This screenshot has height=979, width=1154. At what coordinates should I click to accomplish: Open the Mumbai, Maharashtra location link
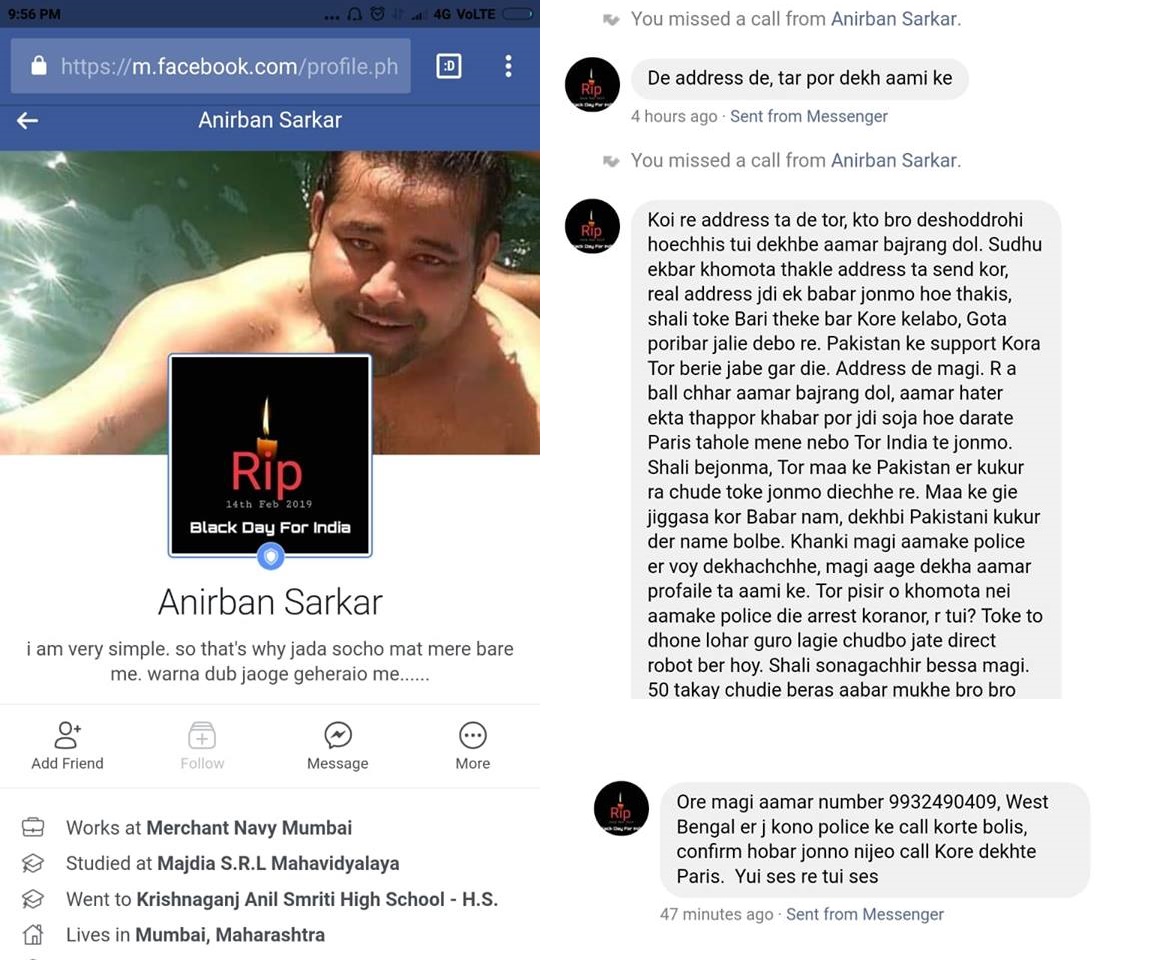[x=230, y=935]
